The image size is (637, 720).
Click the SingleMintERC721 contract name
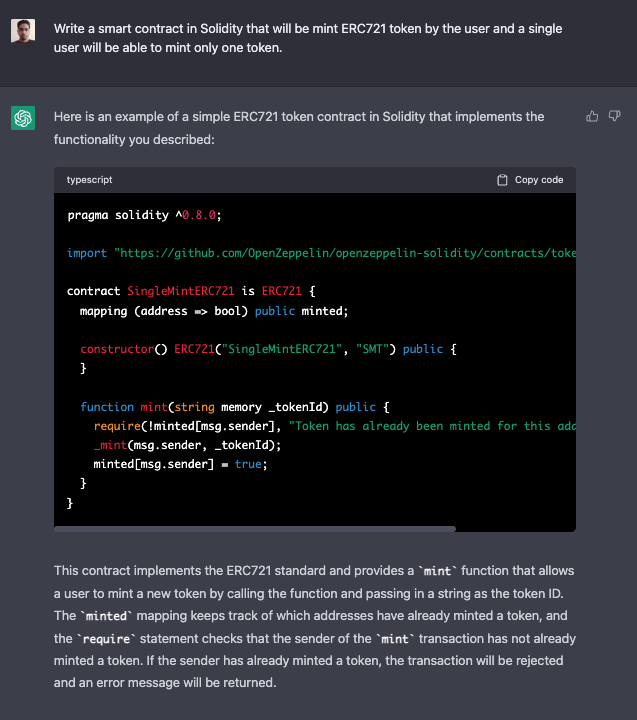181,291
